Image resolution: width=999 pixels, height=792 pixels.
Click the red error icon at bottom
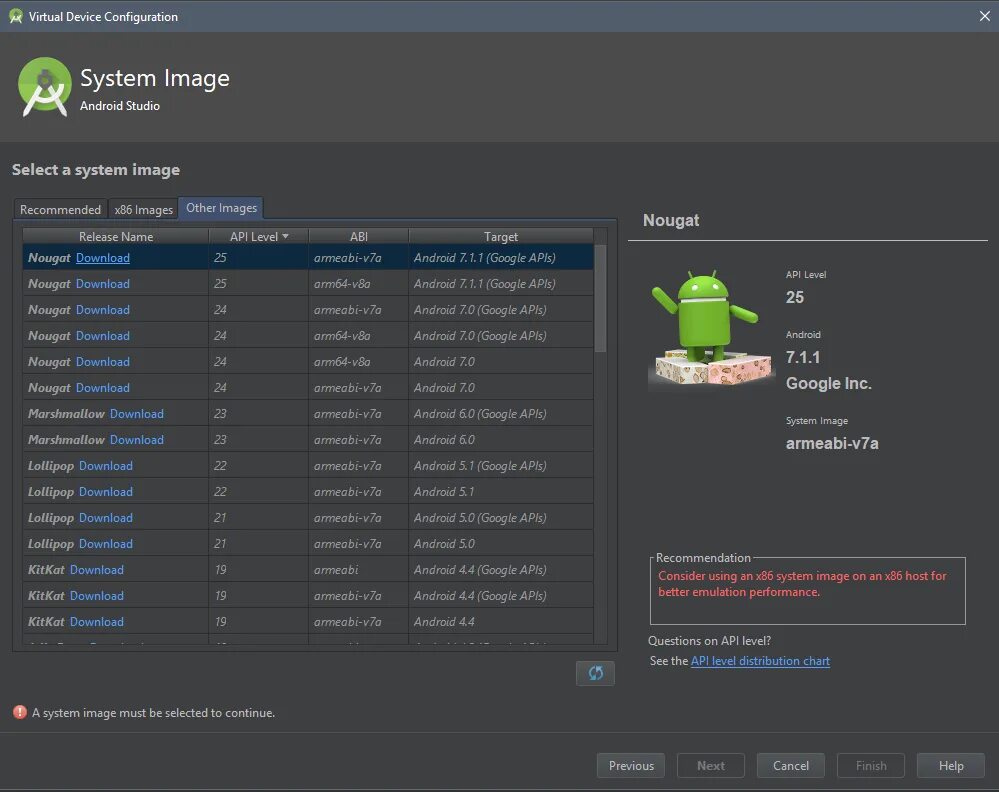pos(20,712)
